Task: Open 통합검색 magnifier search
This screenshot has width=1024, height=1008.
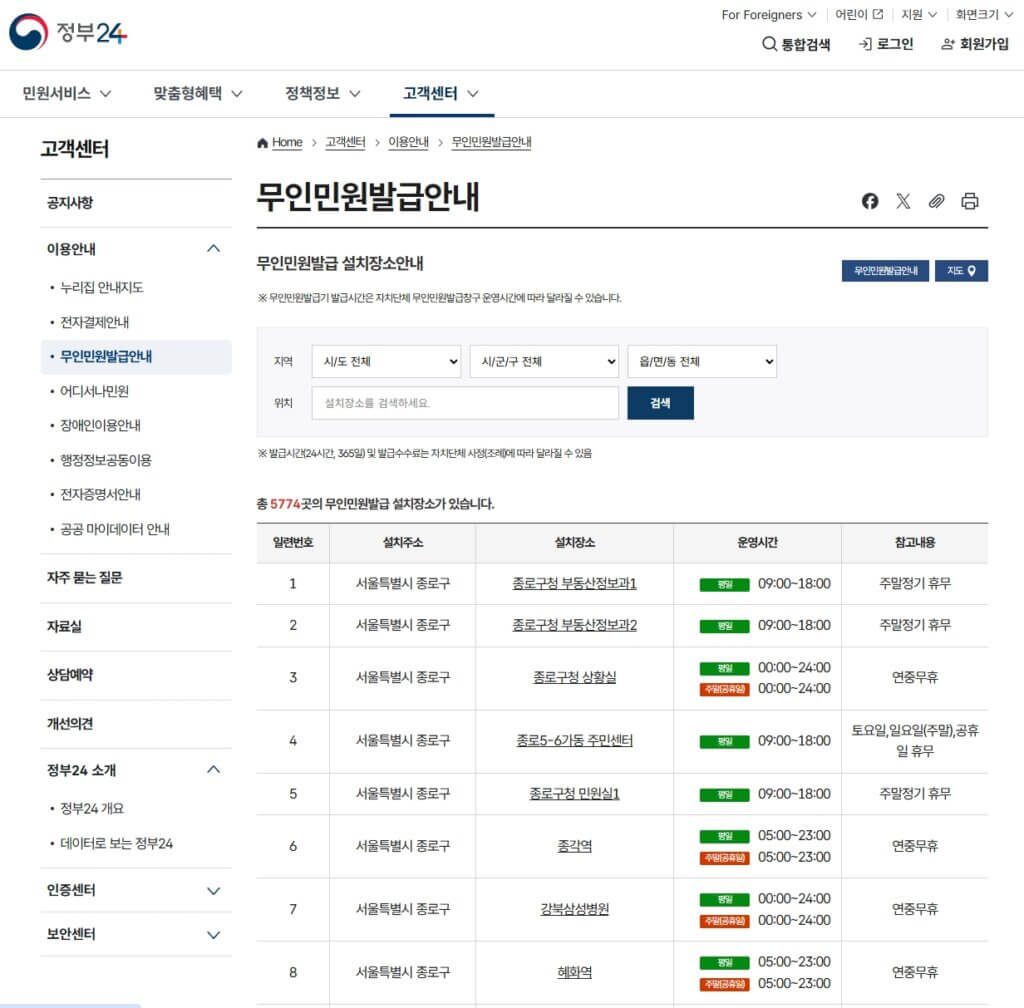Action: (796, 44)
